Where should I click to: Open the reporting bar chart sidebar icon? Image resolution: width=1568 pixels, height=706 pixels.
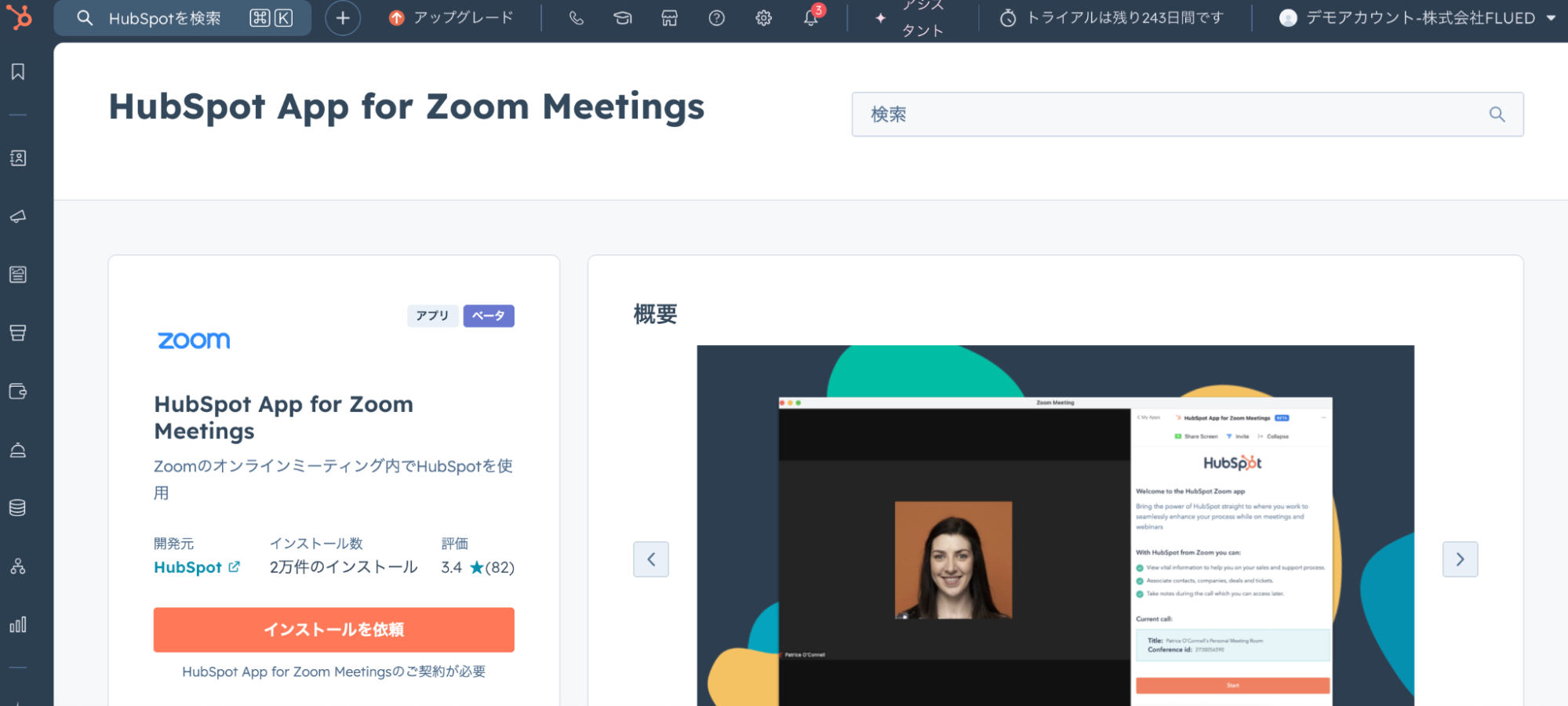pos(18,625)
